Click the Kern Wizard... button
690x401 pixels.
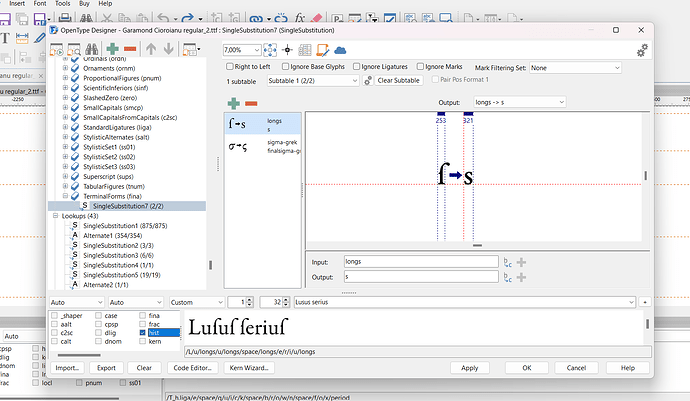click(x=249, y=368)
